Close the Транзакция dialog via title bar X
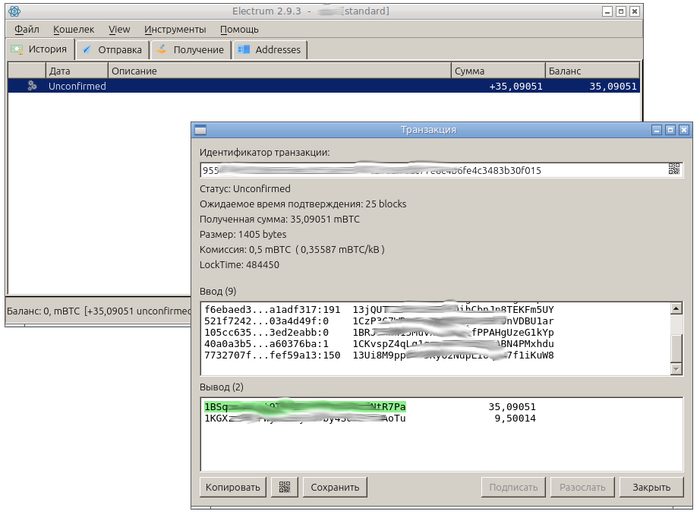 pos(684,130)
